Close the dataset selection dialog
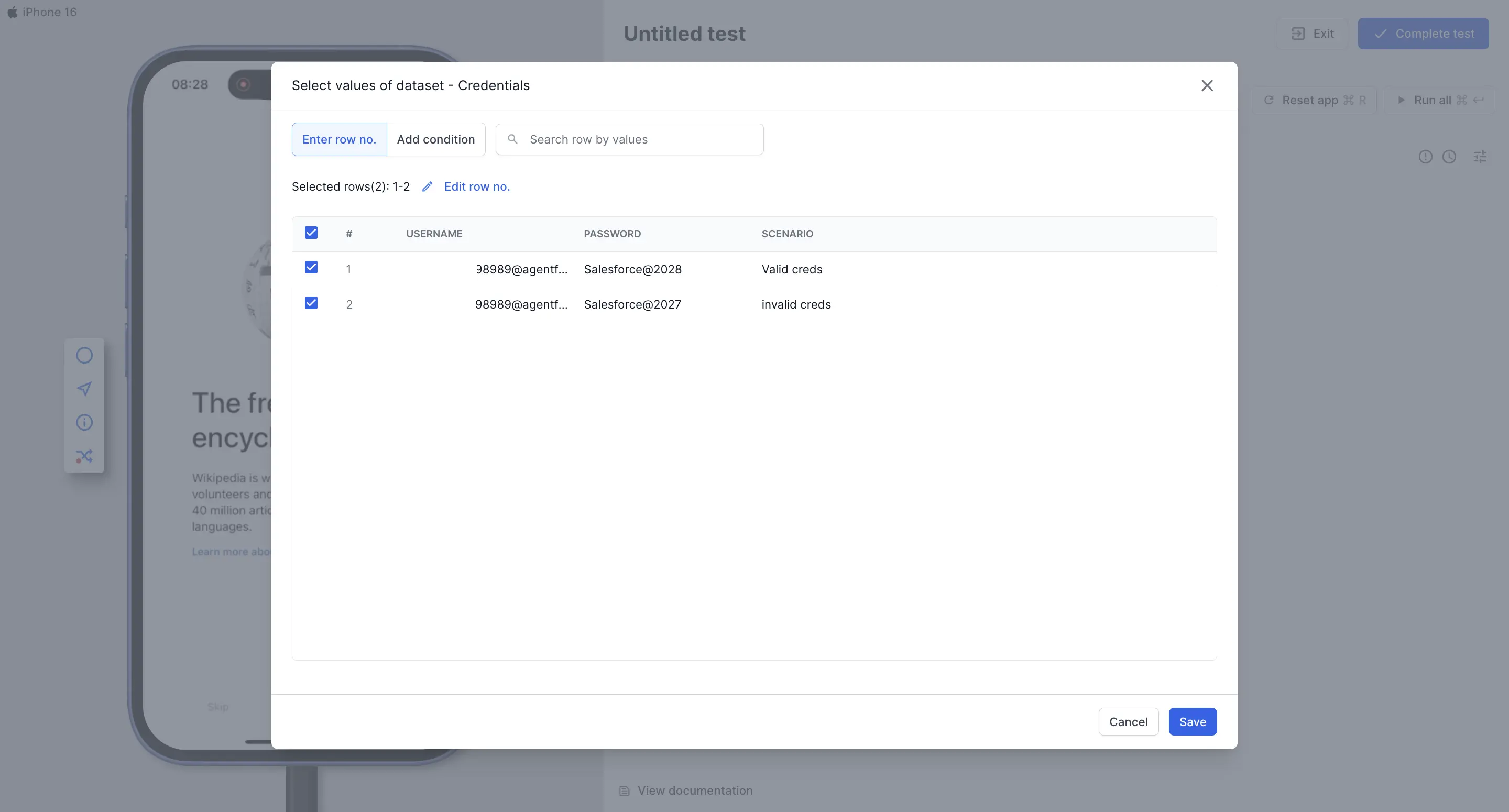The image size is (1509, 812). (1207, 85)
